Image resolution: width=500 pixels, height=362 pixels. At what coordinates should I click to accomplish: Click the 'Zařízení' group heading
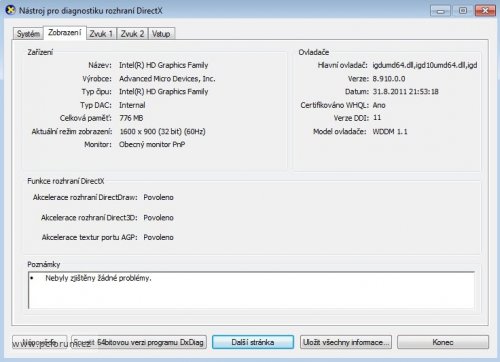point(40,52)
